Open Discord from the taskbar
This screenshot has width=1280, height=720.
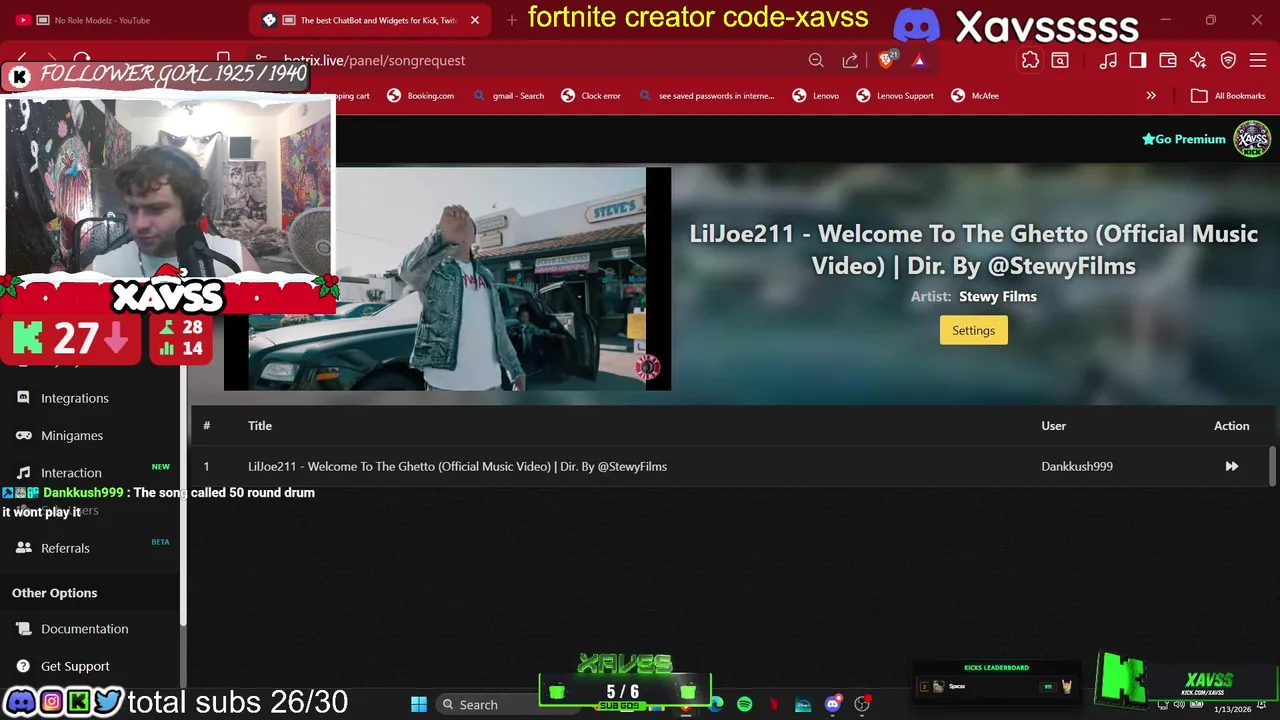pos(832,705)
